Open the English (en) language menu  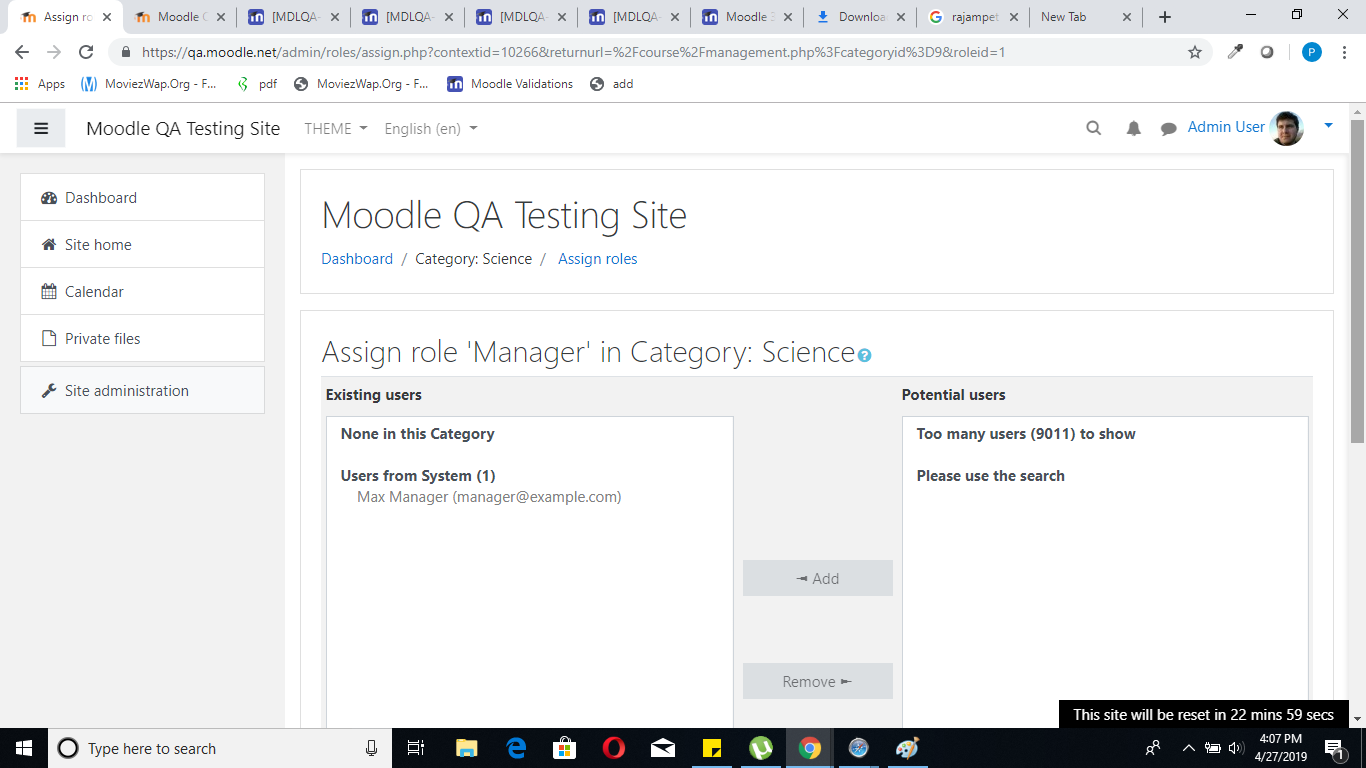click(x=431, y=128)
